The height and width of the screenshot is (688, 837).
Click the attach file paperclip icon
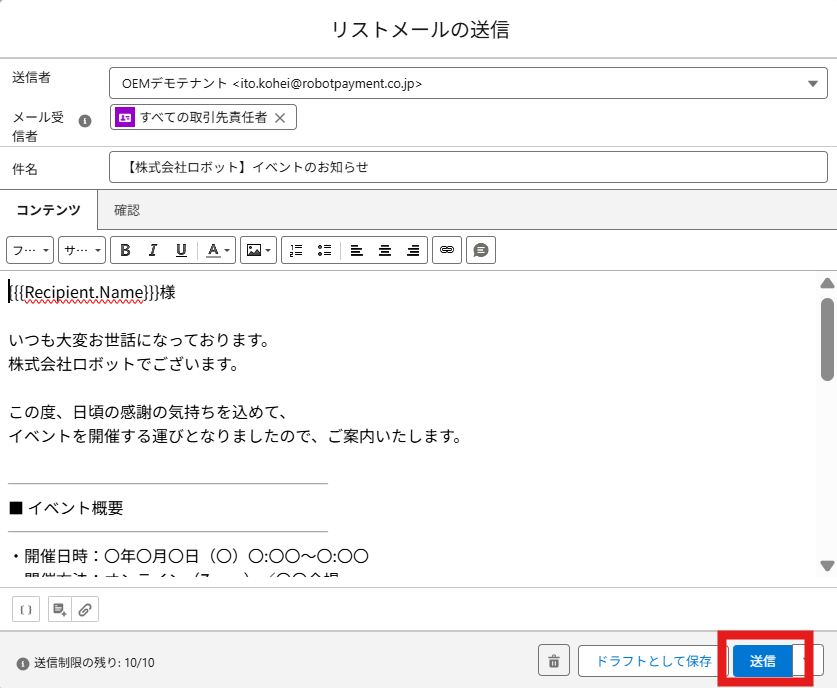tap(86, 608)
